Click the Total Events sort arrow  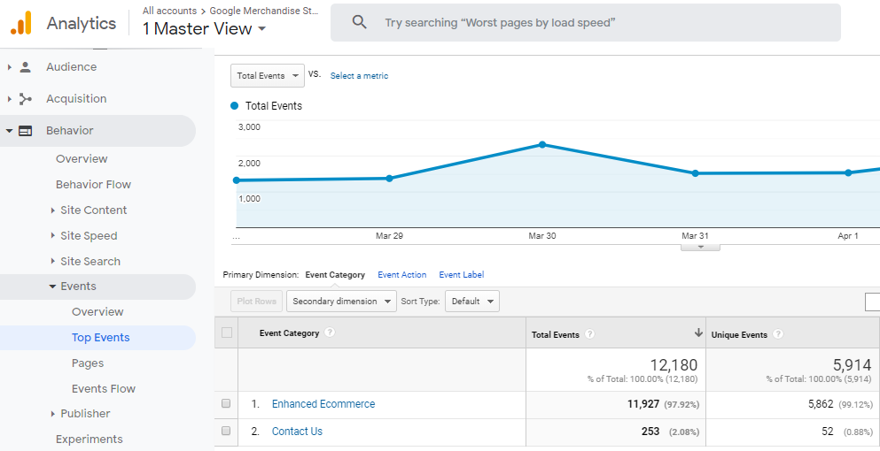(x=698, y=333)
